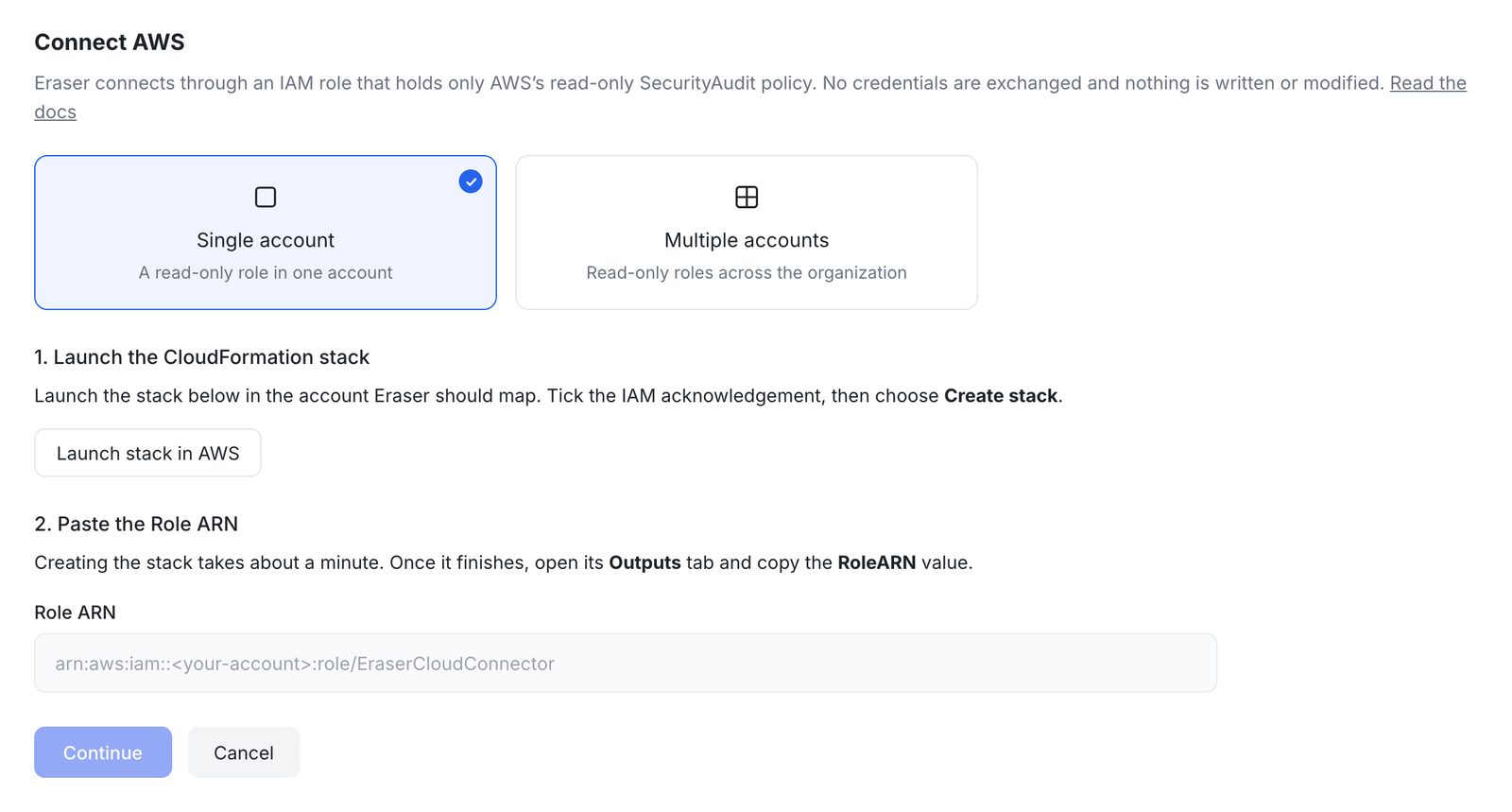This screenshot has width=1512, height=812.
Task: Click the '1. Launch the CloudFormation stack' heading
Action: 202,357
